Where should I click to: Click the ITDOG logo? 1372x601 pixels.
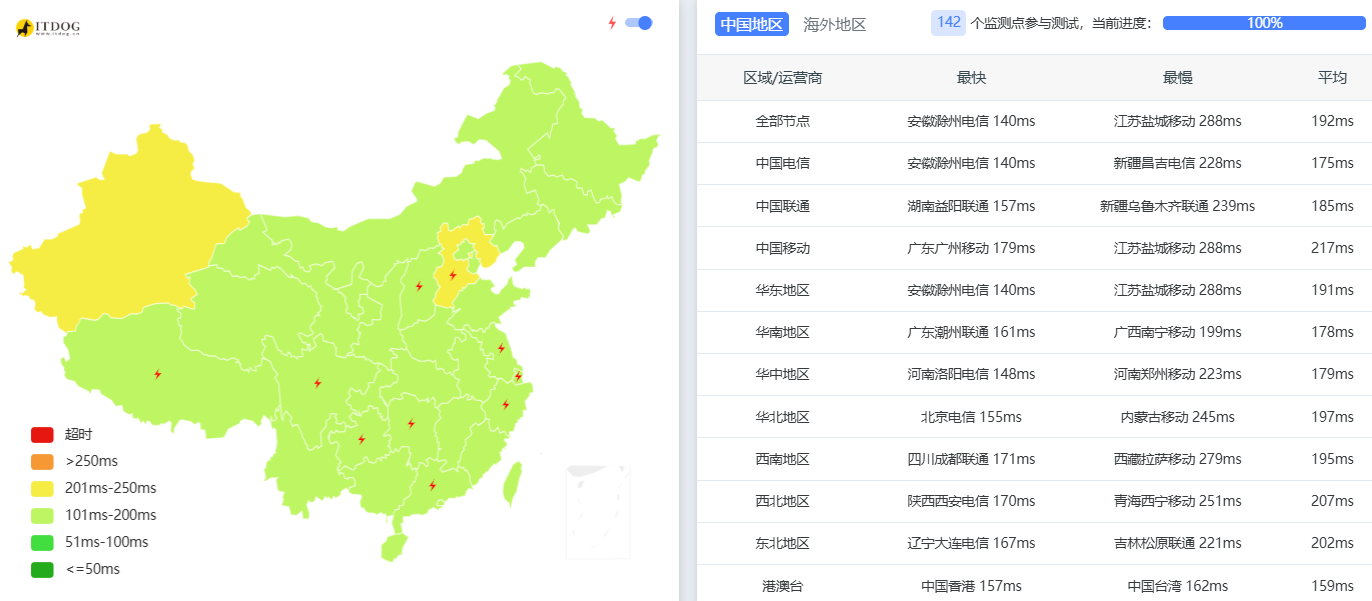[x=47, y=28]
